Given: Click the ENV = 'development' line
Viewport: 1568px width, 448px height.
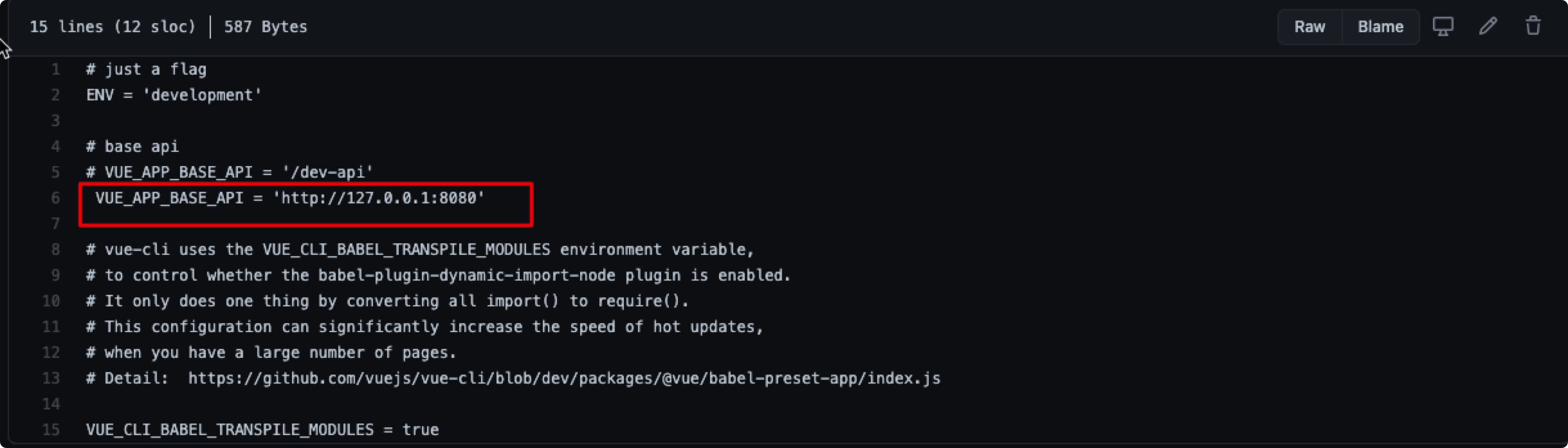Looking at the screenshot, I should pos(174,95).
